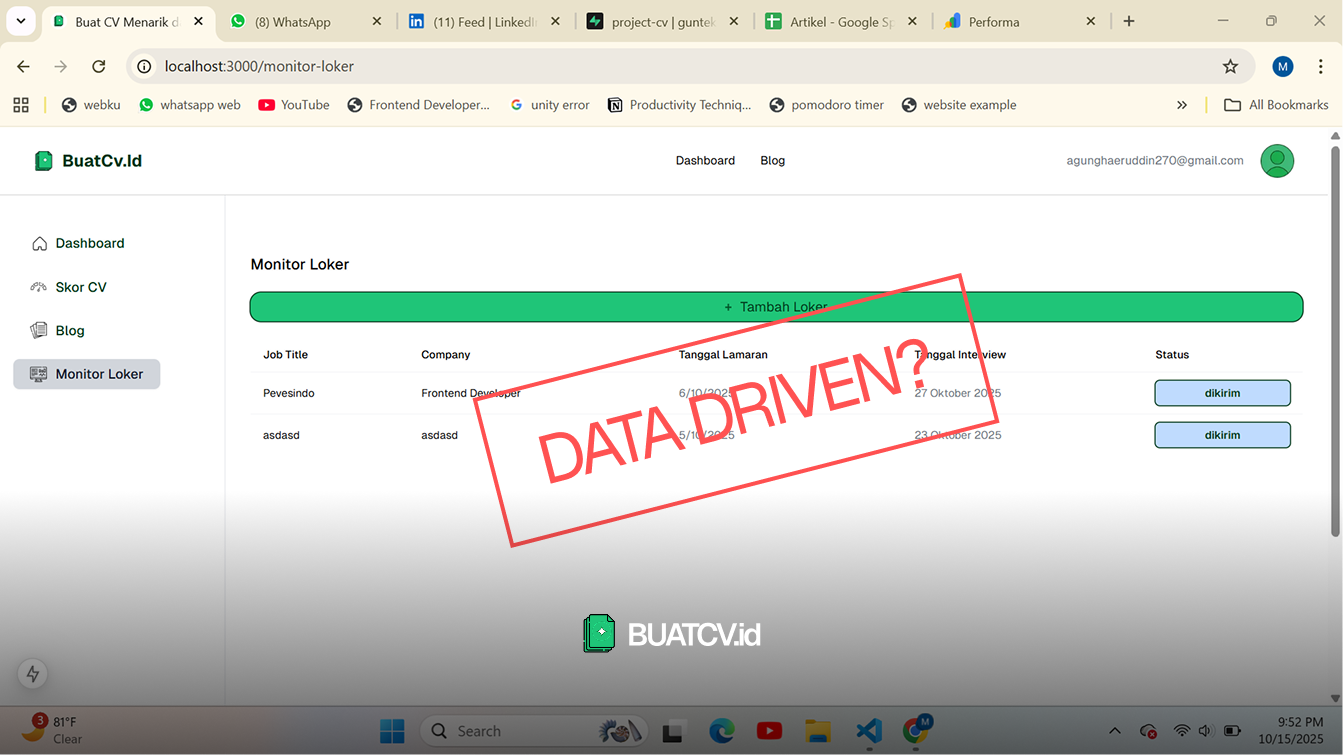
Task: Expand the tab search dropdown arrow
Action: [x=21, y=21]
